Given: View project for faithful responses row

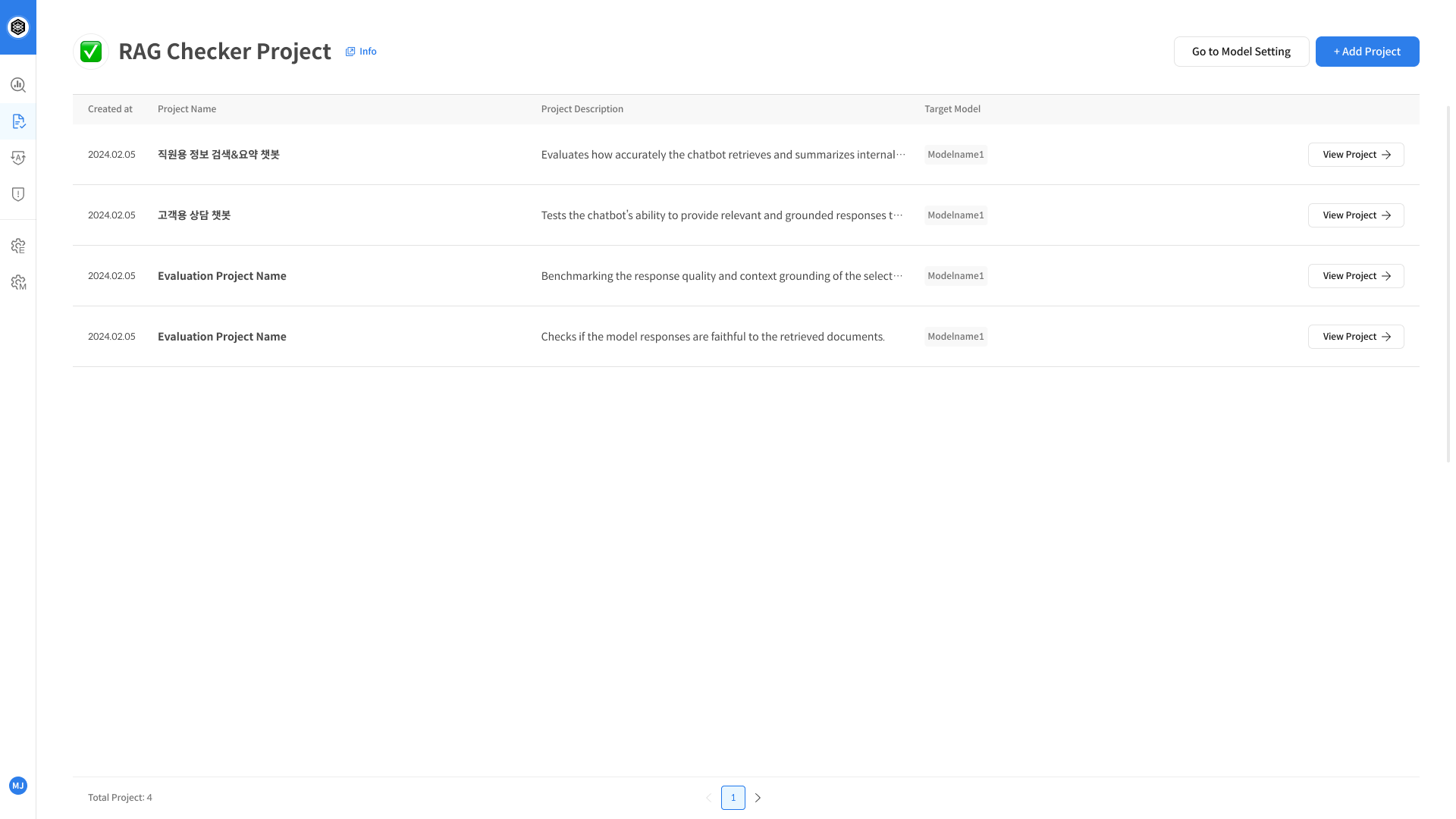Looking at the screenshot, I should 1356,337.
